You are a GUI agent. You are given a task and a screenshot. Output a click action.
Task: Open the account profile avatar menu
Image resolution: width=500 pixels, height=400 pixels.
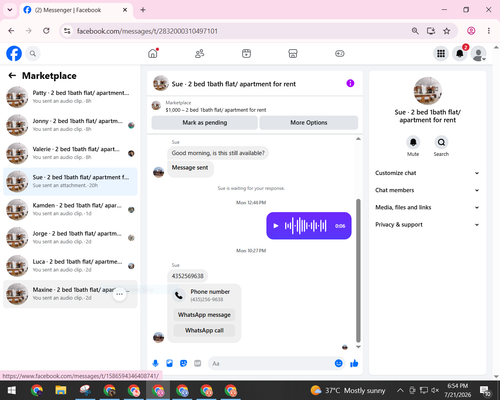coord(478,54)
